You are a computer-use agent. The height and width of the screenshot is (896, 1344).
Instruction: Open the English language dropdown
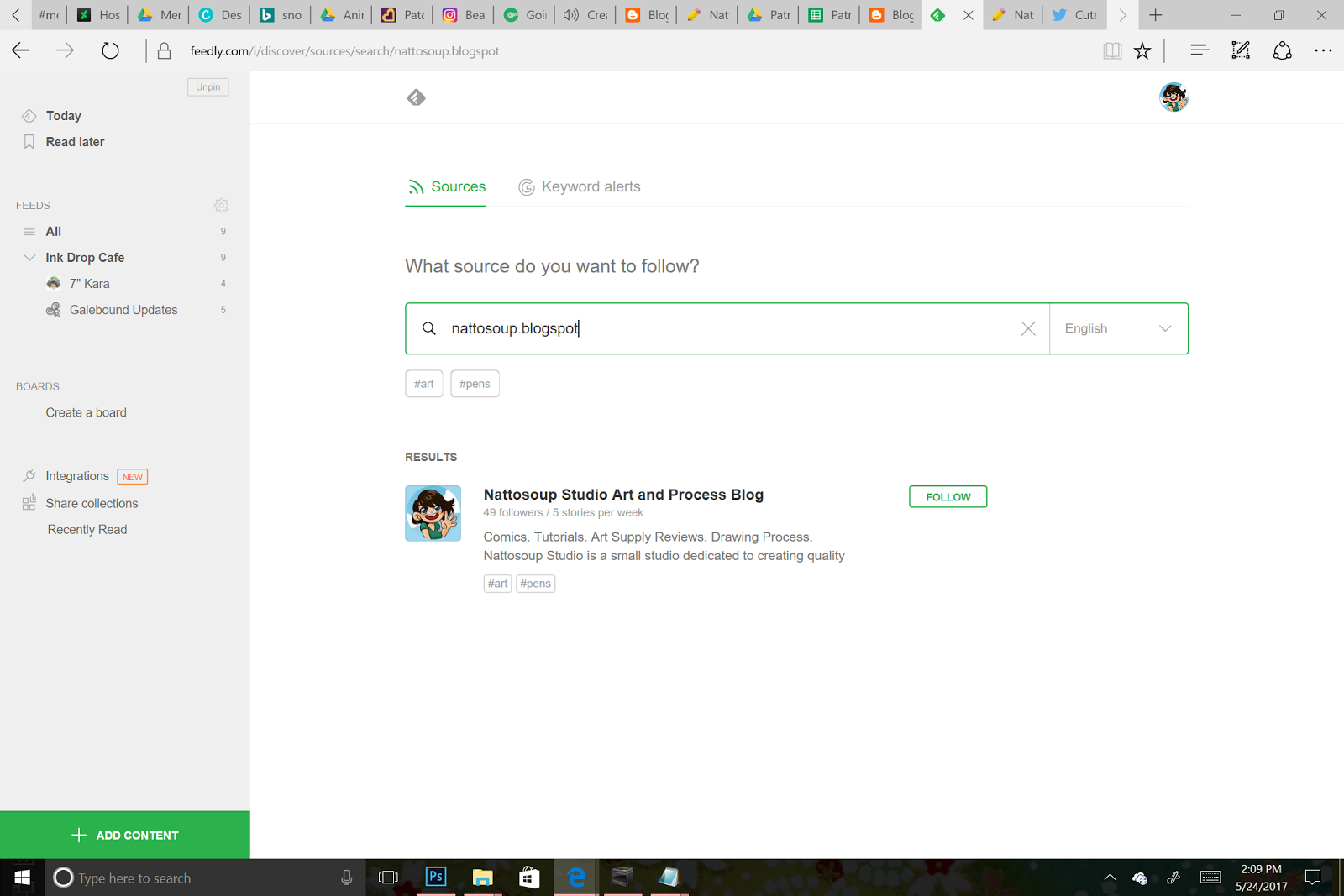point(1119,328)
